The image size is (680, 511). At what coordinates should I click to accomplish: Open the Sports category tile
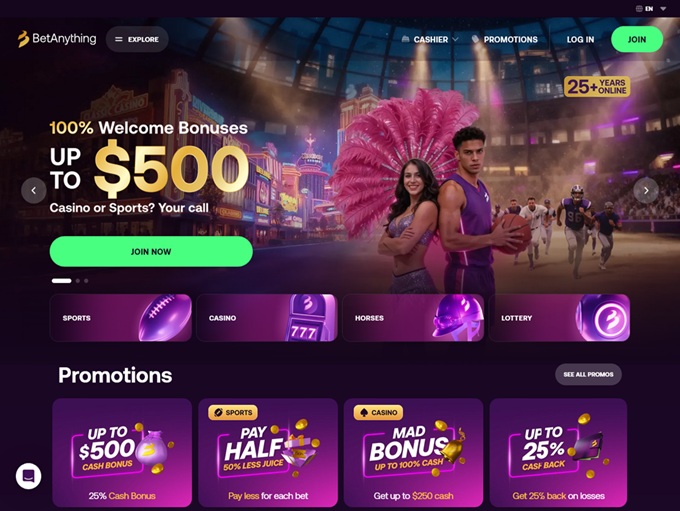[121, 318]
